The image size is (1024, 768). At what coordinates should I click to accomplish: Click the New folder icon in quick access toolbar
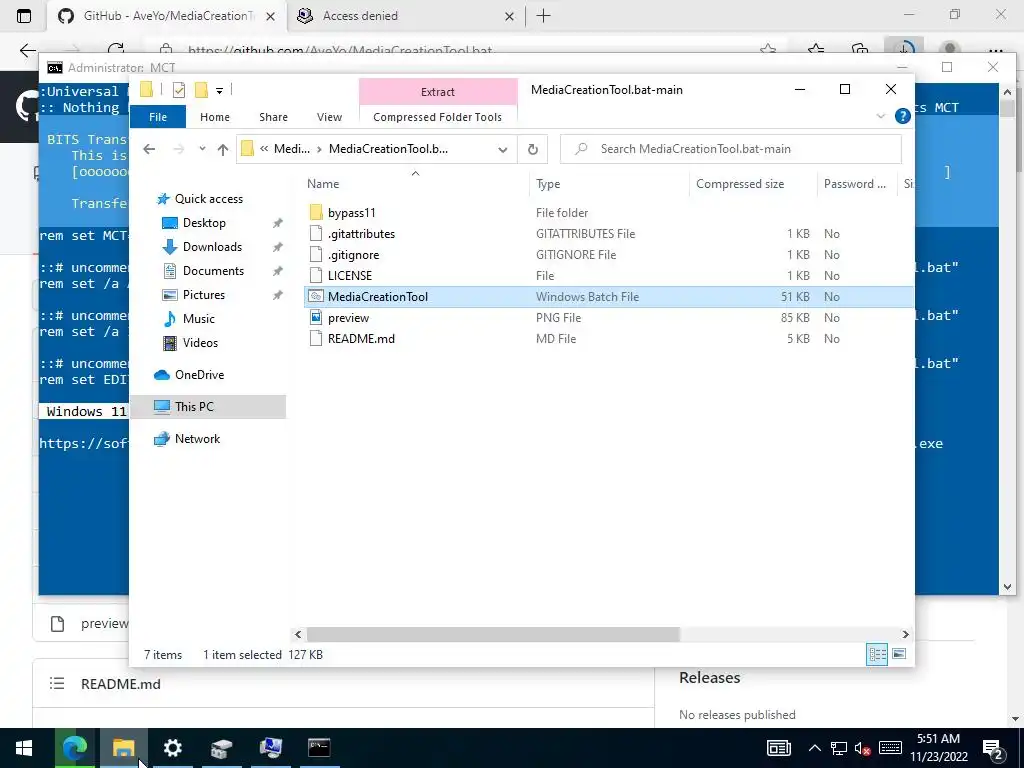[x=201, y=90]
